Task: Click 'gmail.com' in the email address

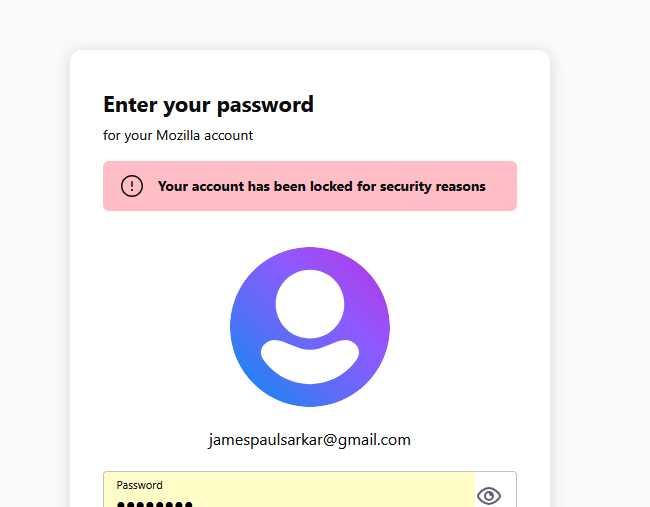Action: [374, 440]
